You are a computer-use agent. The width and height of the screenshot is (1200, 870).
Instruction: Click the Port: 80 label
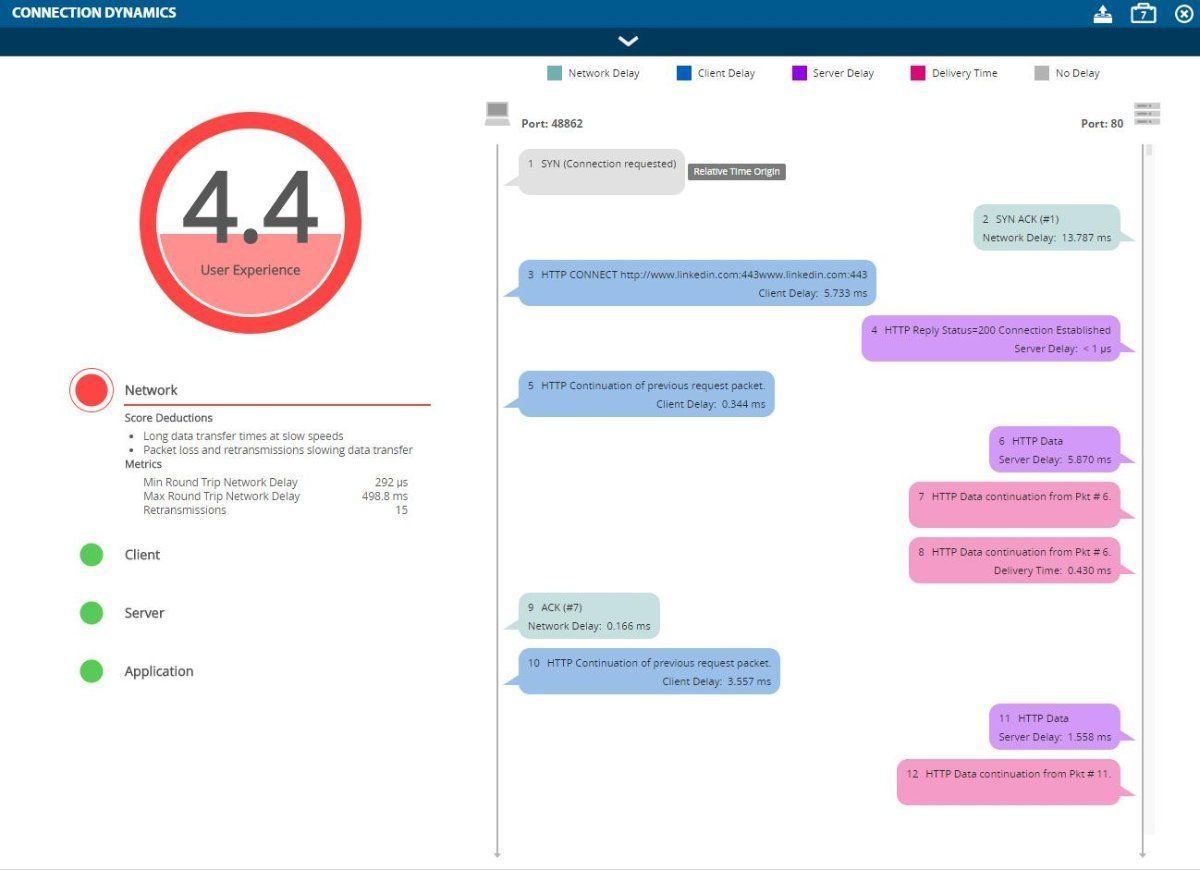1102,124
